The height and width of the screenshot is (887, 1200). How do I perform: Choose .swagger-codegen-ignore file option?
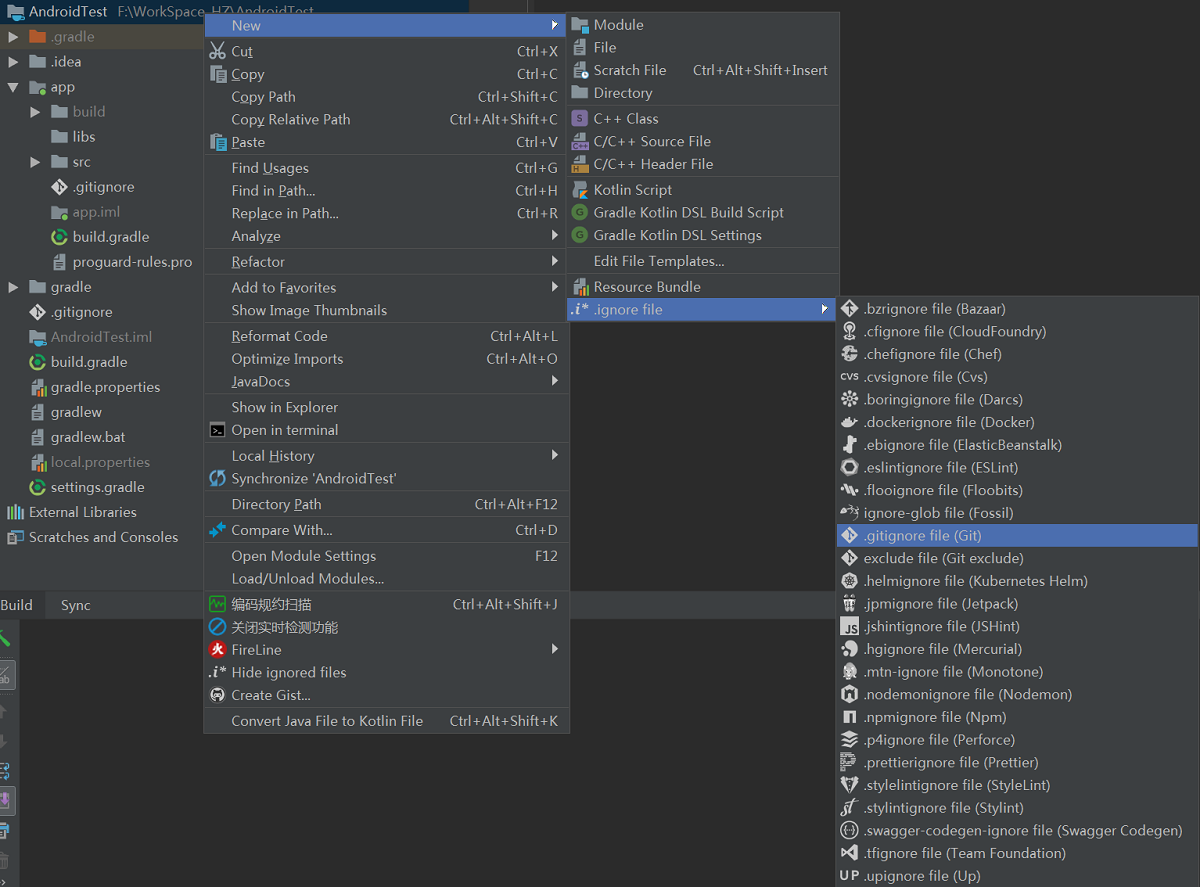point(1017,830)
